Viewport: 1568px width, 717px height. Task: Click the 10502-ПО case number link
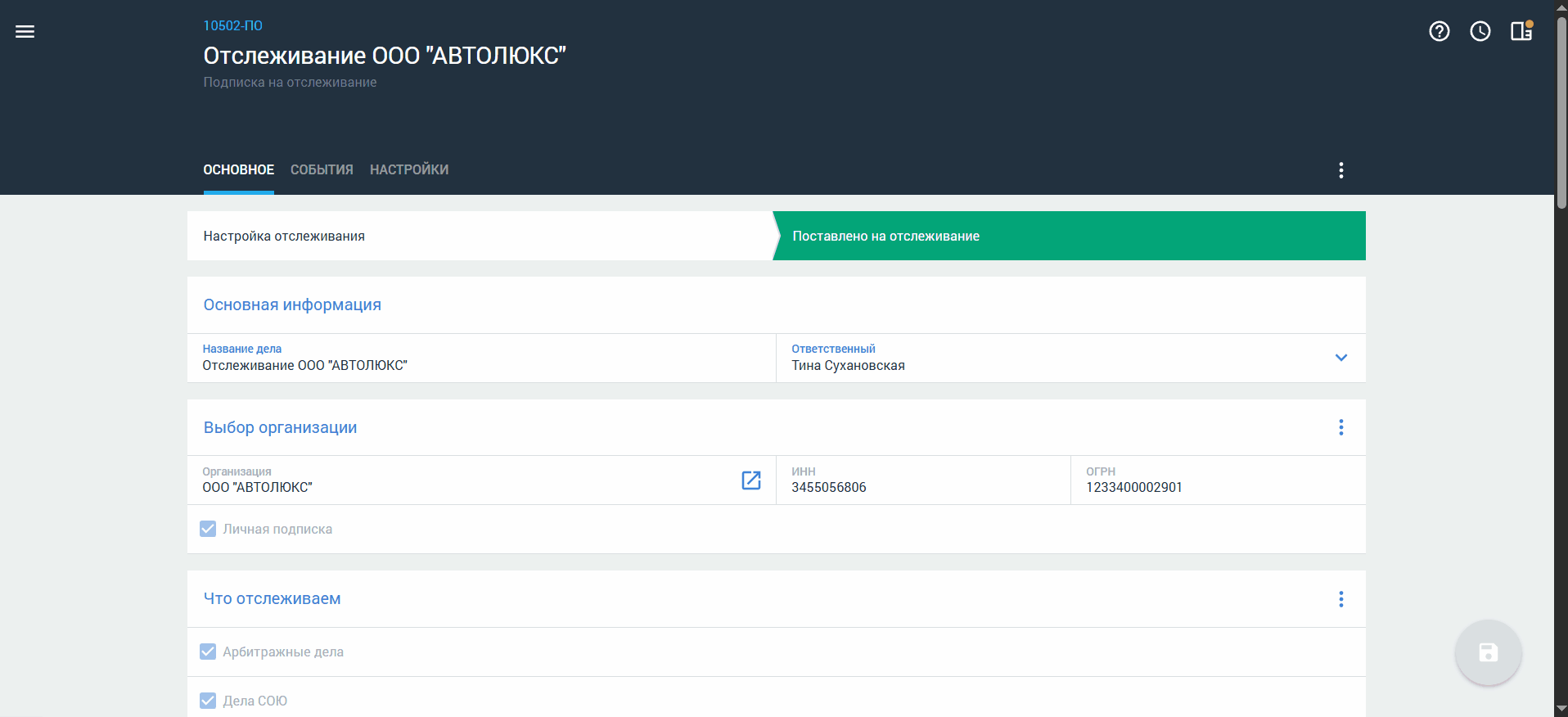[233, 26]
